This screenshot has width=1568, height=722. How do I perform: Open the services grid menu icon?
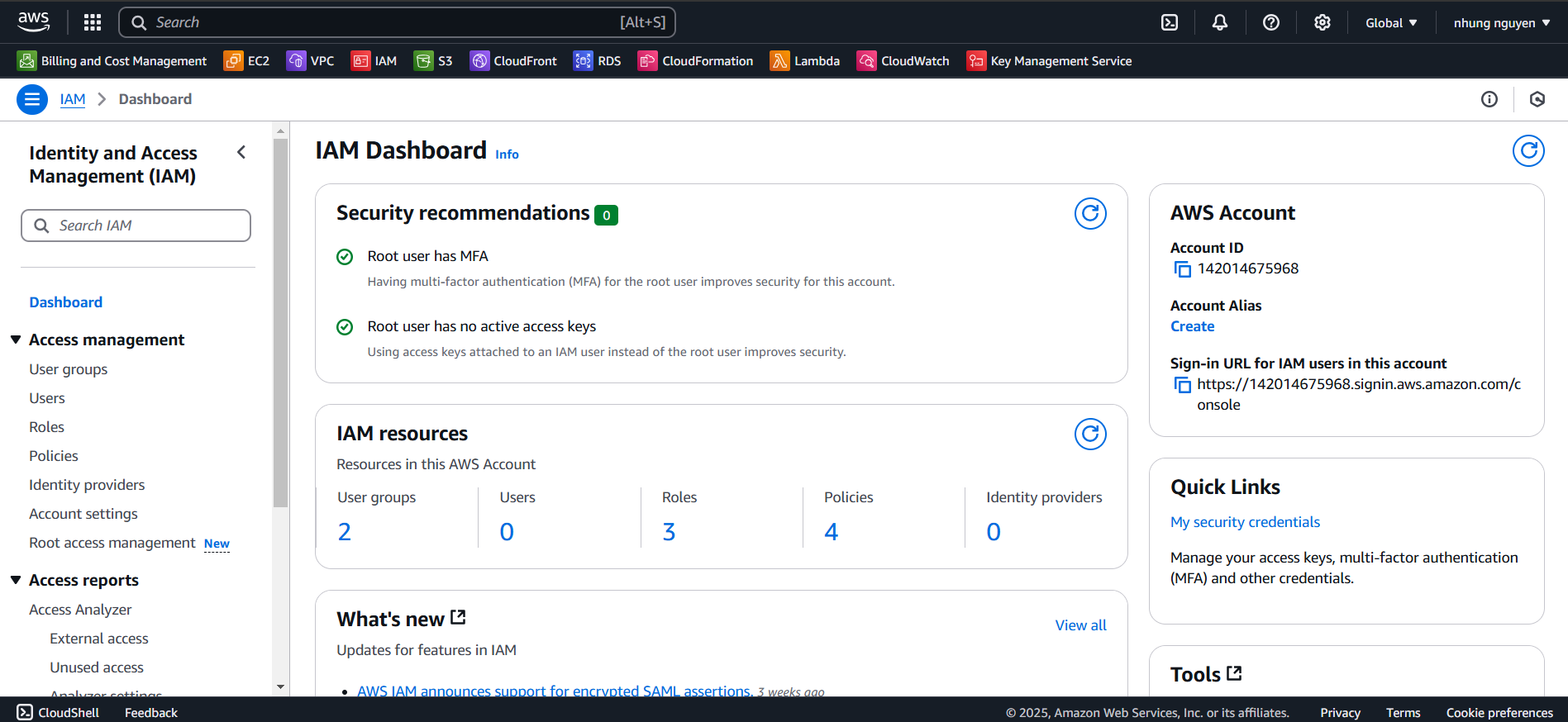point(93,22)
